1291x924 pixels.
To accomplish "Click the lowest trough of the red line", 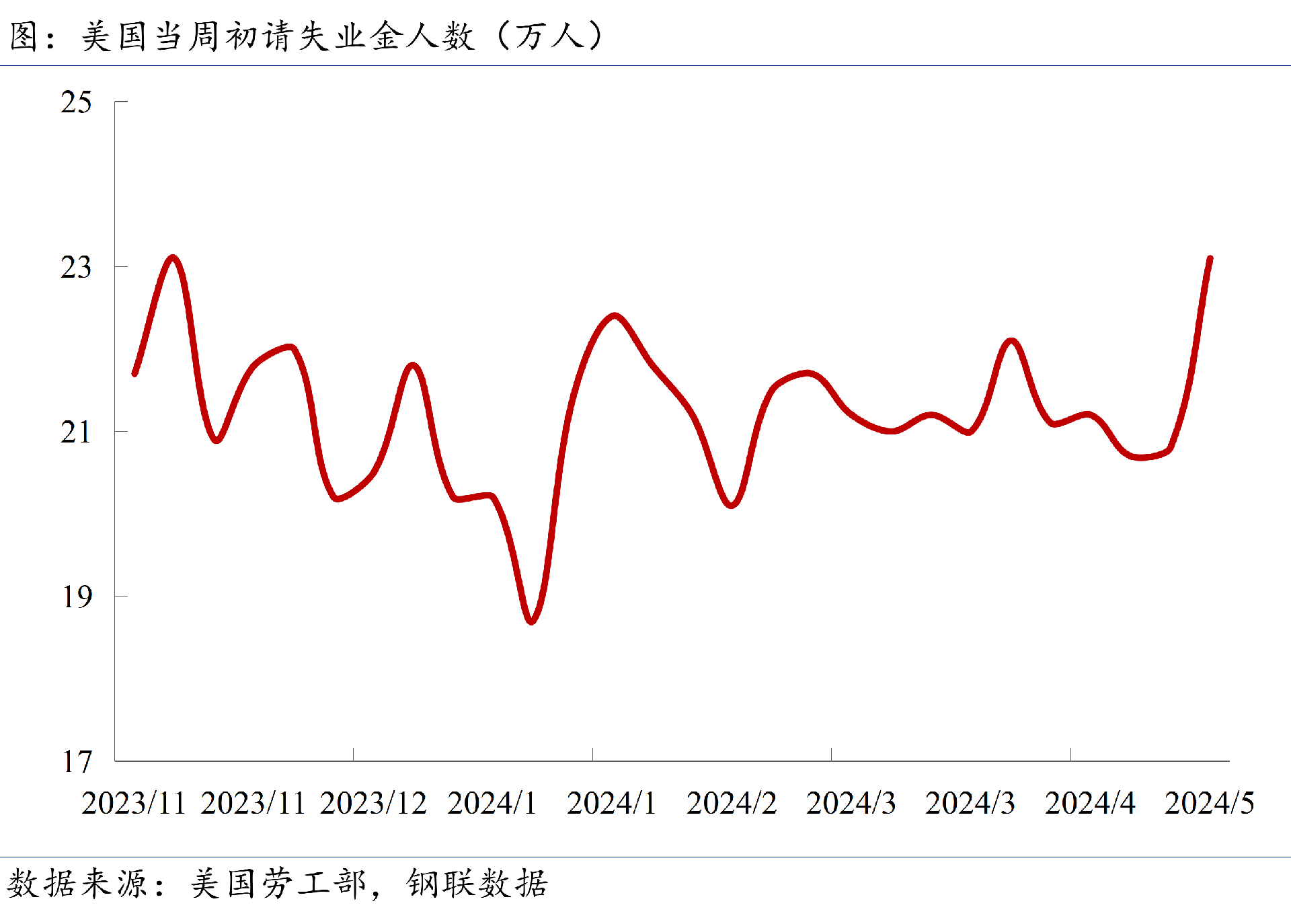I will (531, 621).
